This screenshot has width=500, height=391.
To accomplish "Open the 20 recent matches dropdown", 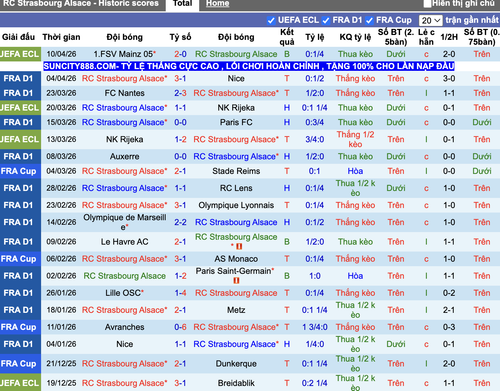I will coord(430,21).
